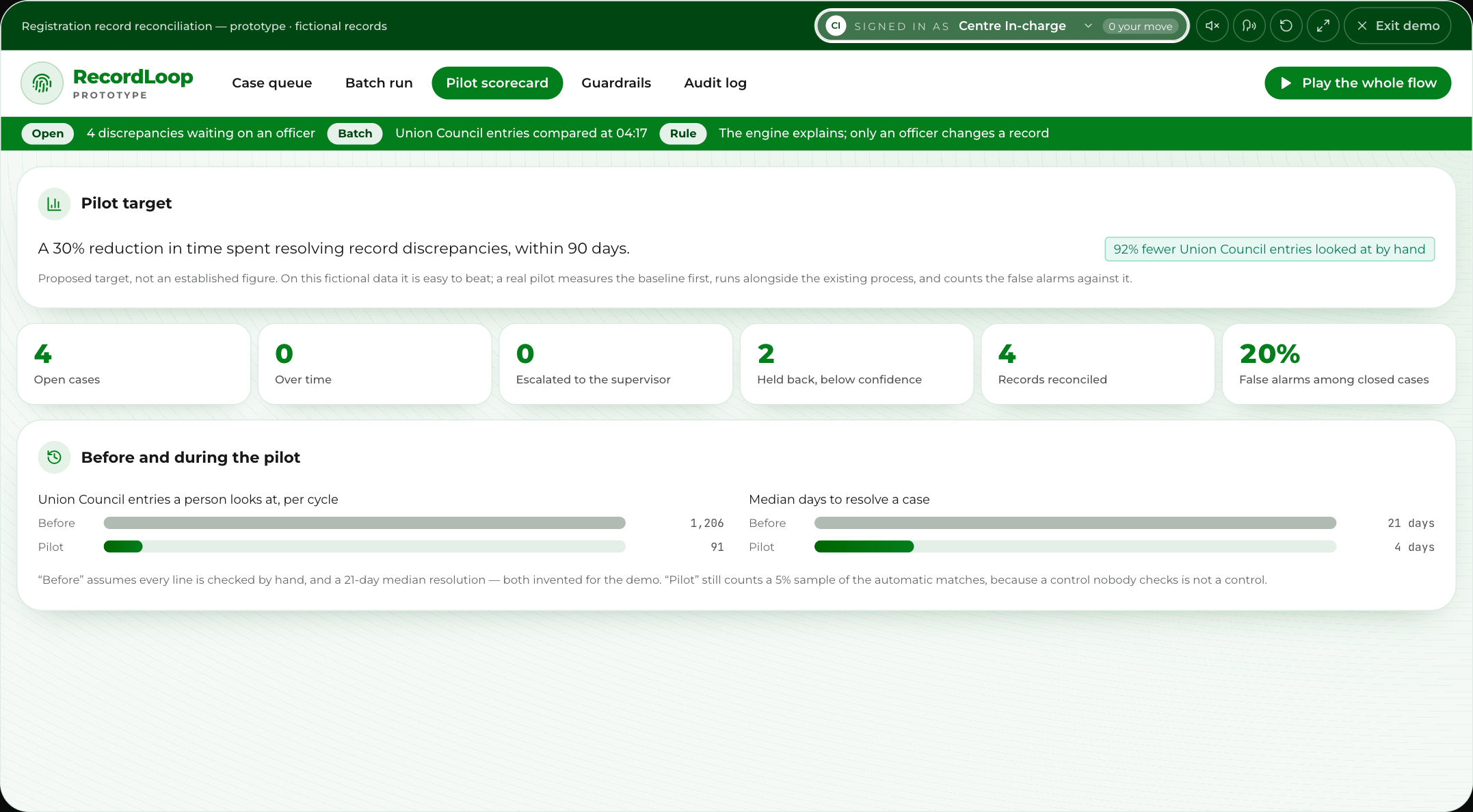Open the Case queue tab
The width and height of the screenshot is (1473, 812).
click(x=272, y=83)
